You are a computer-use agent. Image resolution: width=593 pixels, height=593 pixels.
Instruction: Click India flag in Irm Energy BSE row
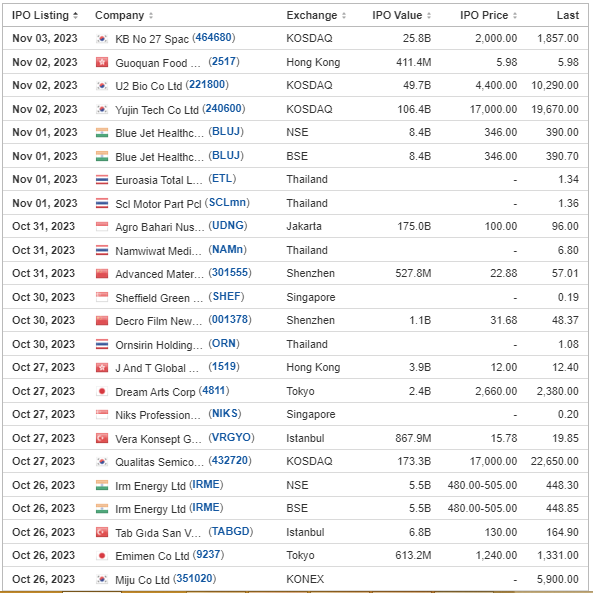102,509
